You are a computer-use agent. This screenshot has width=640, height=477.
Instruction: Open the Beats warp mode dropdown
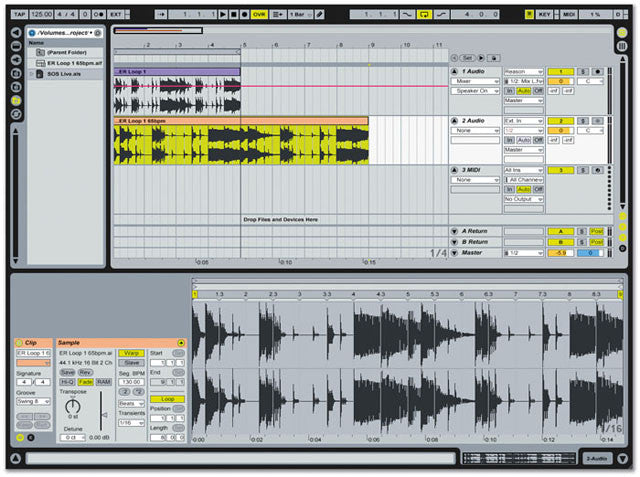[129, 403]
